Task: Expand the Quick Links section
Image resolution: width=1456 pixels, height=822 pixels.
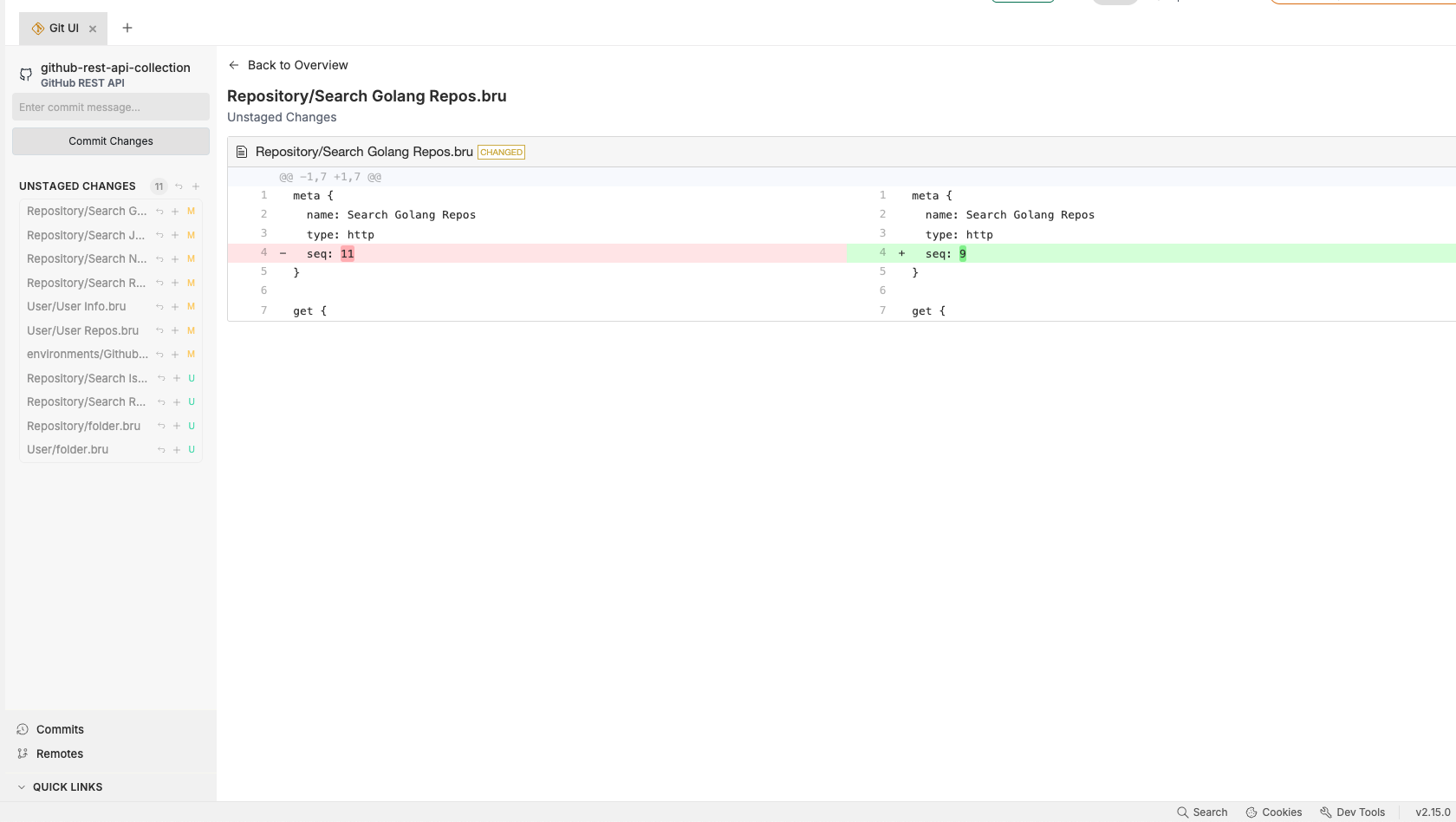Action: (x=22, y=787)
